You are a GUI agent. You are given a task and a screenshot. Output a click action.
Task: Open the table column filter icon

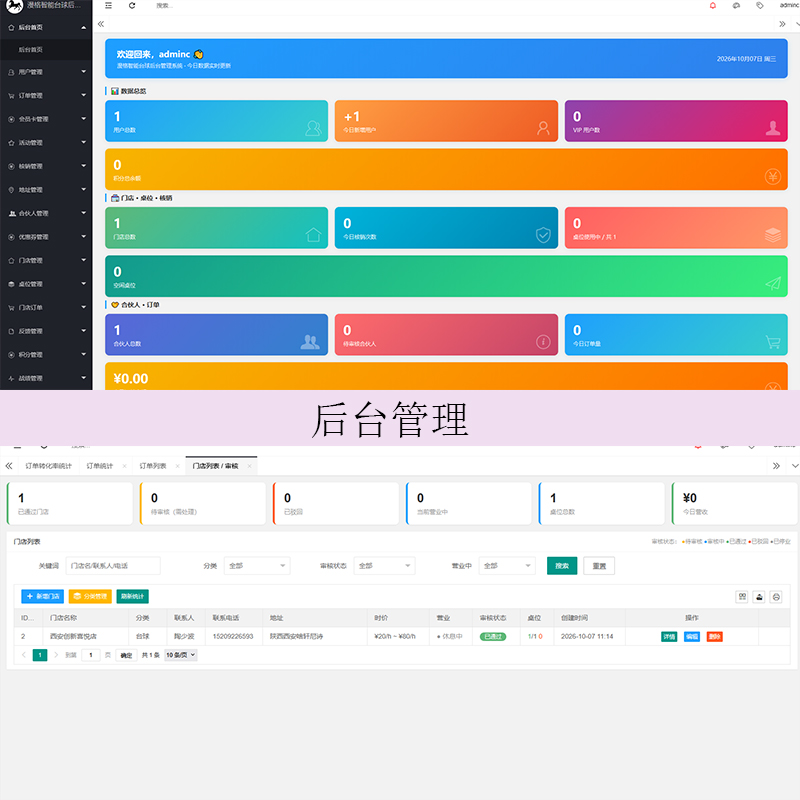pyautogui.click(x=742, y=597)
